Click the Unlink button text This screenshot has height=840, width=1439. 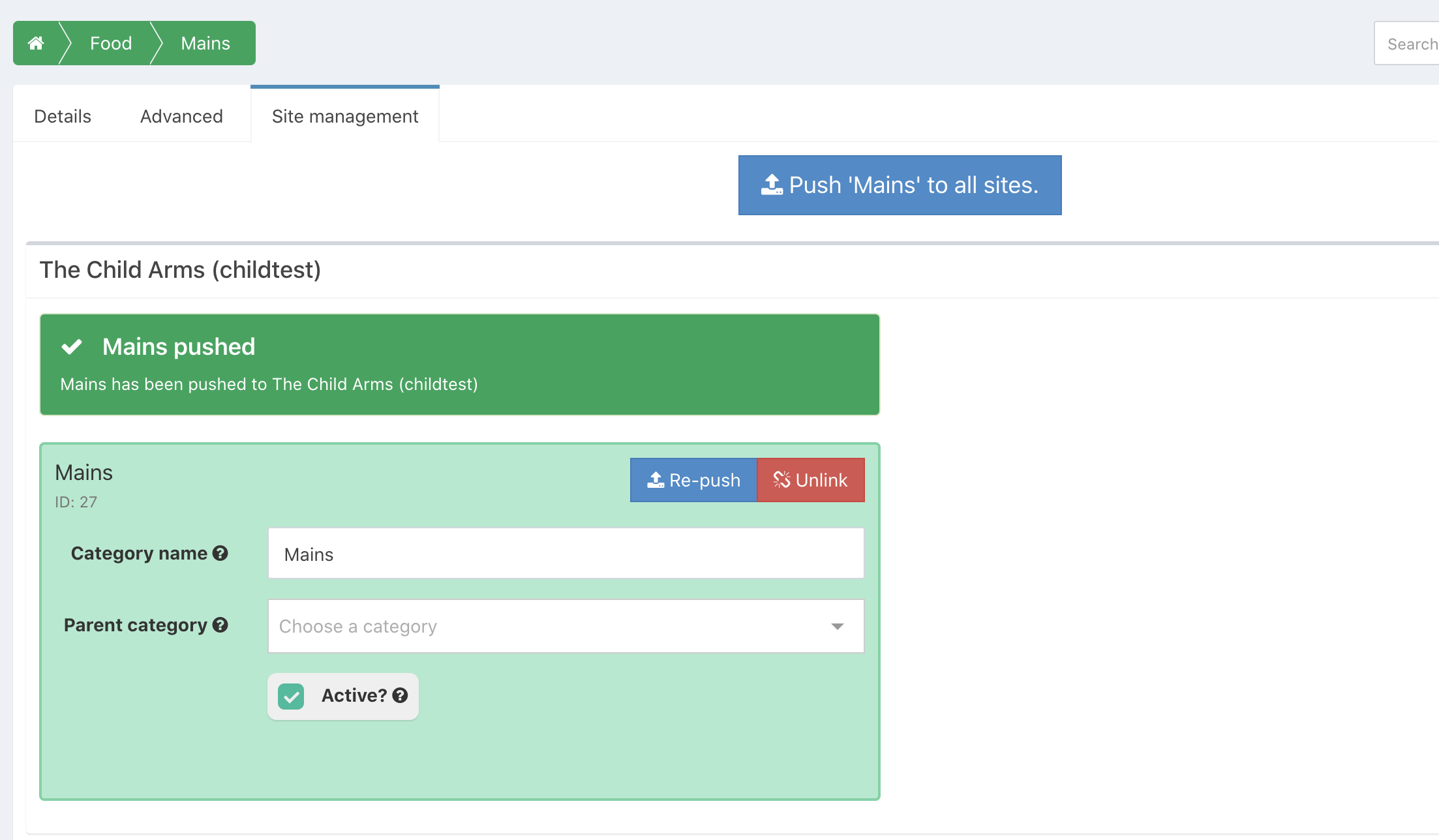coord(821,480)
